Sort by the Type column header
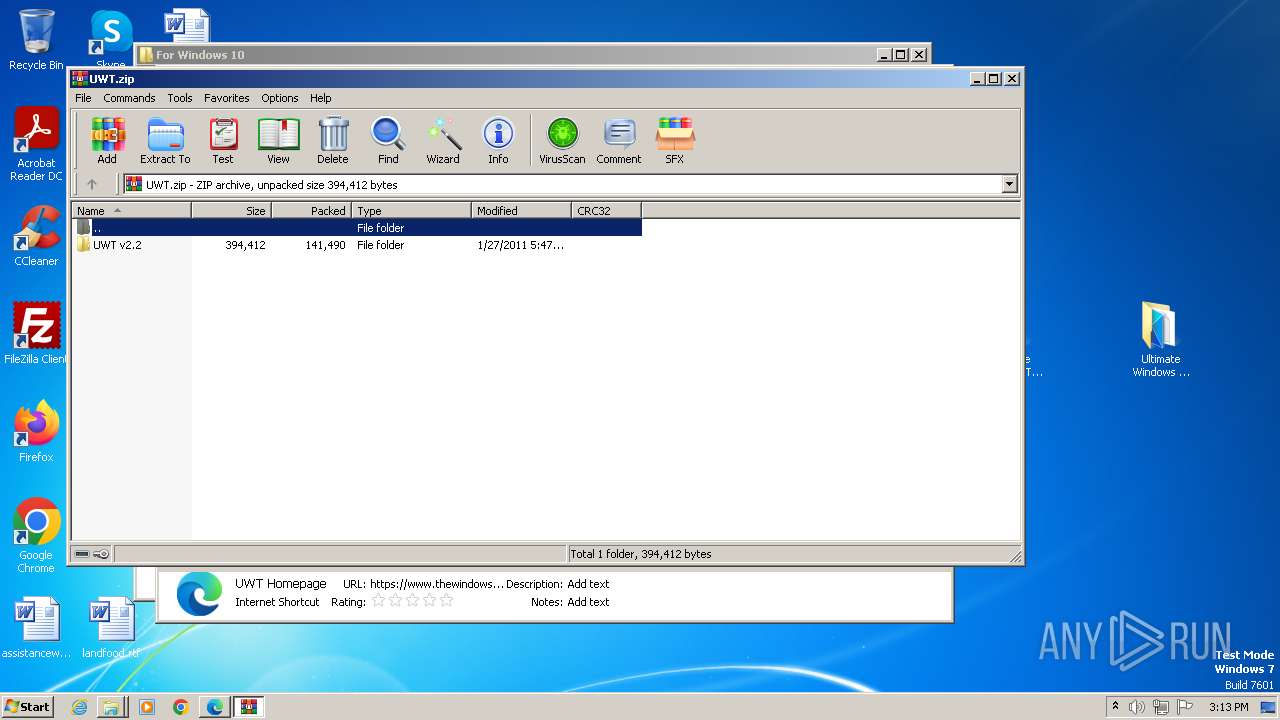The height and width of the screenshot is (720, 1280). [411, 210]
